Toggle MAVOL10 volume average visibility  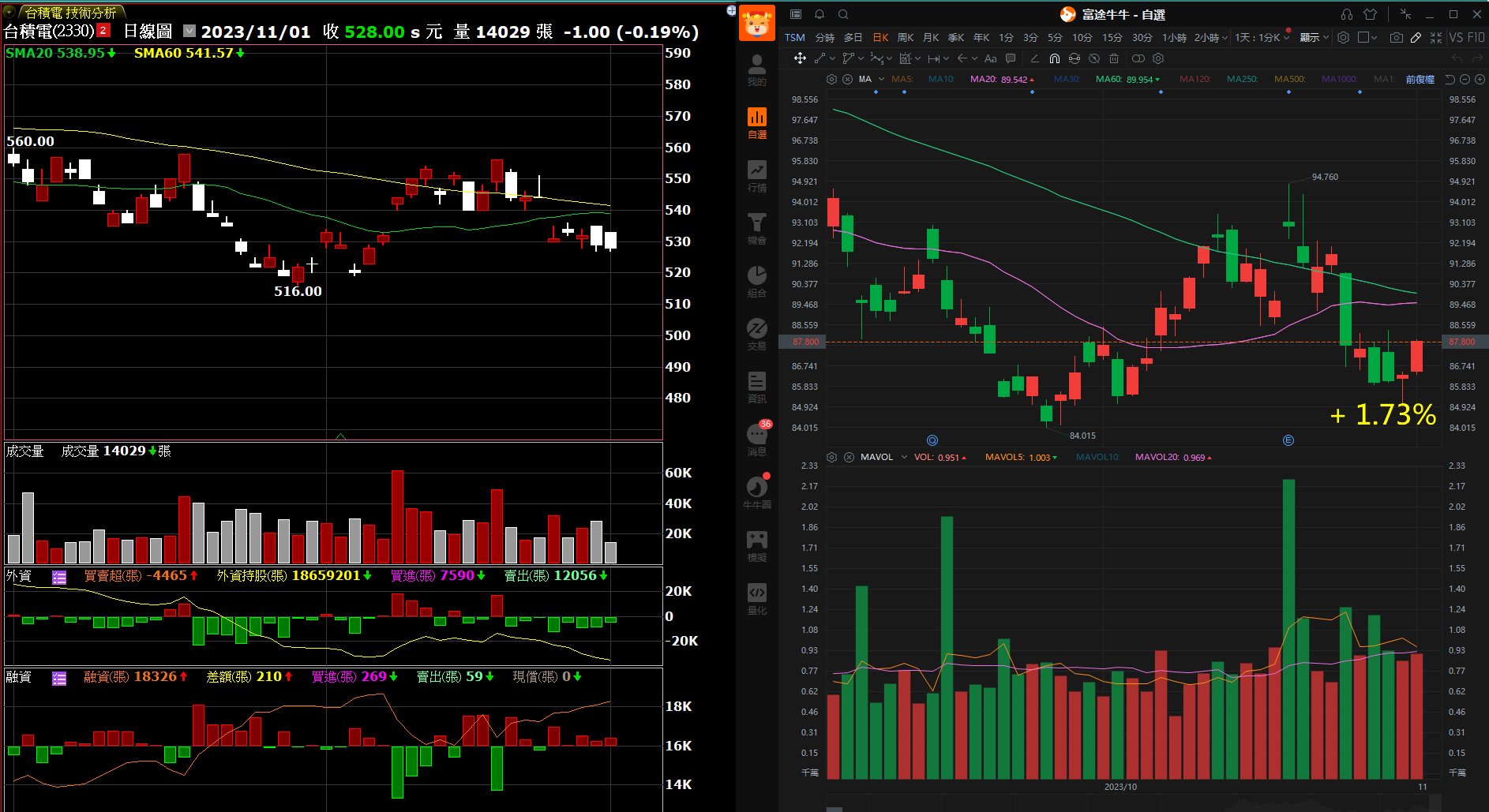point(1097,457)
